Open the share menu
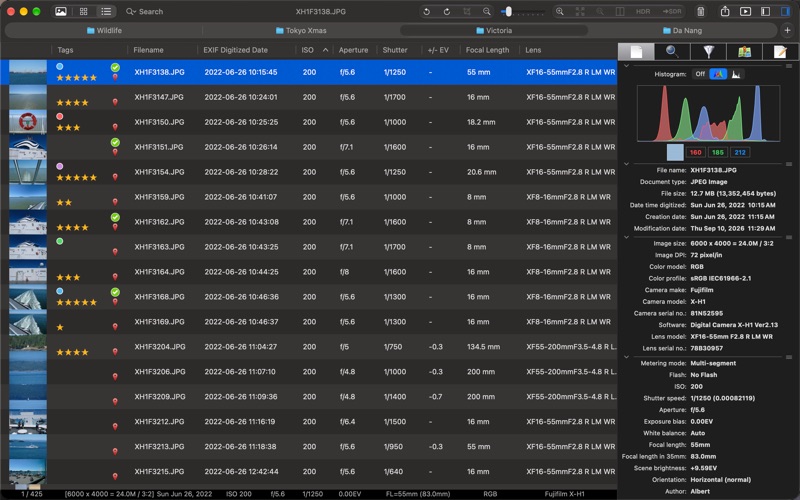 [x=725, y=11]
